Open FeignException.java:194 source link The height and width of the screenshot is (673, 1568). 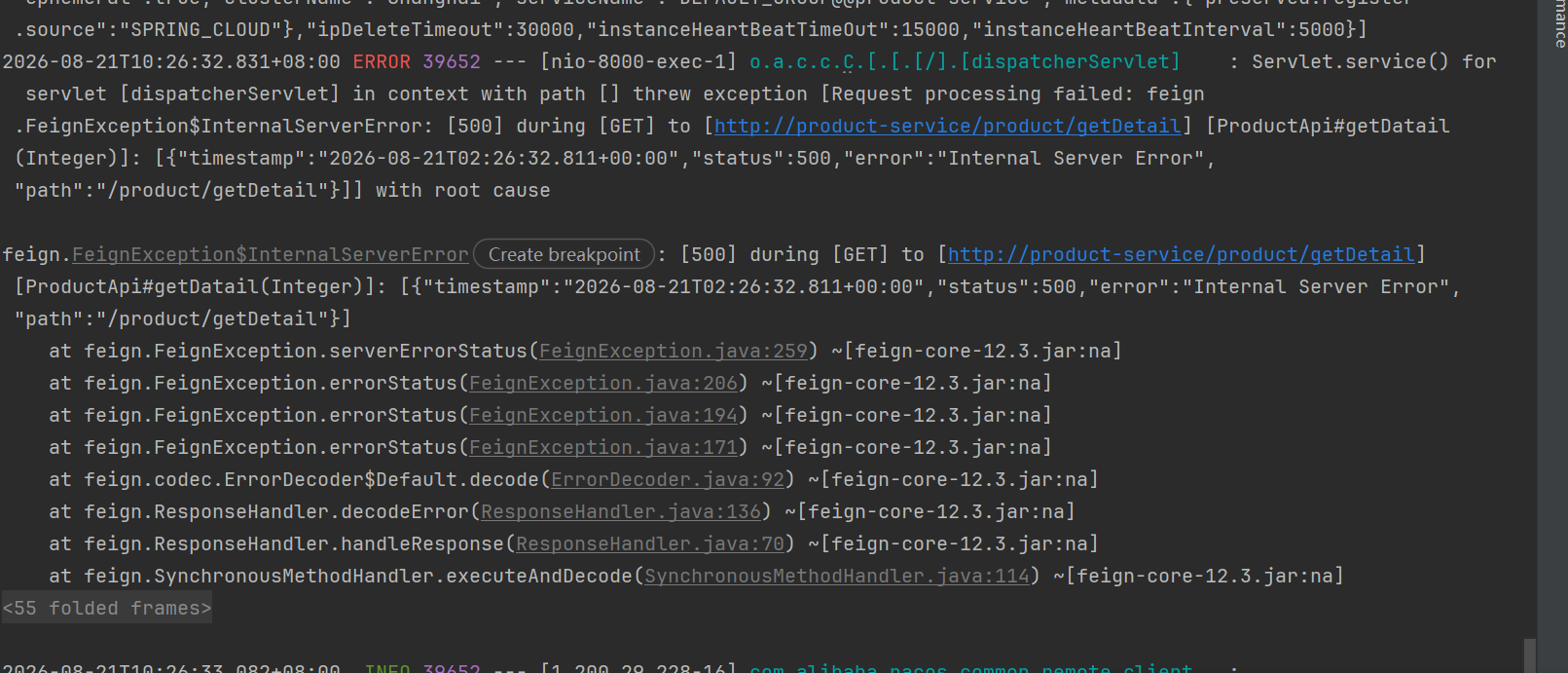point(603,415)
